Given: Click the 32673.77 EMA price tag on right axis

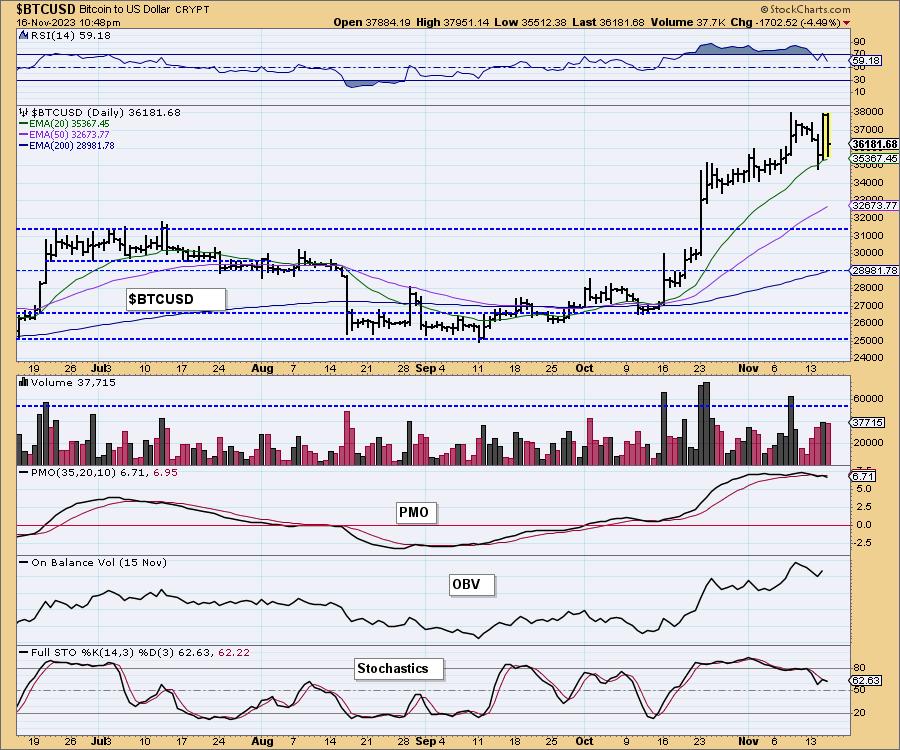Looking at the screenshot, I should (874, 205).
